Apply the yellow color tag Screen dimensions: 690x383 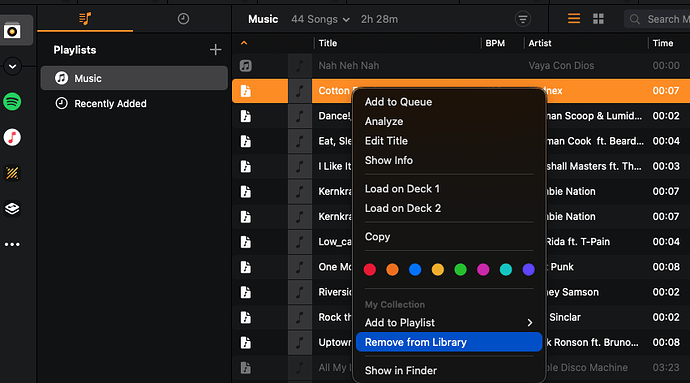[x=438, y=269]
